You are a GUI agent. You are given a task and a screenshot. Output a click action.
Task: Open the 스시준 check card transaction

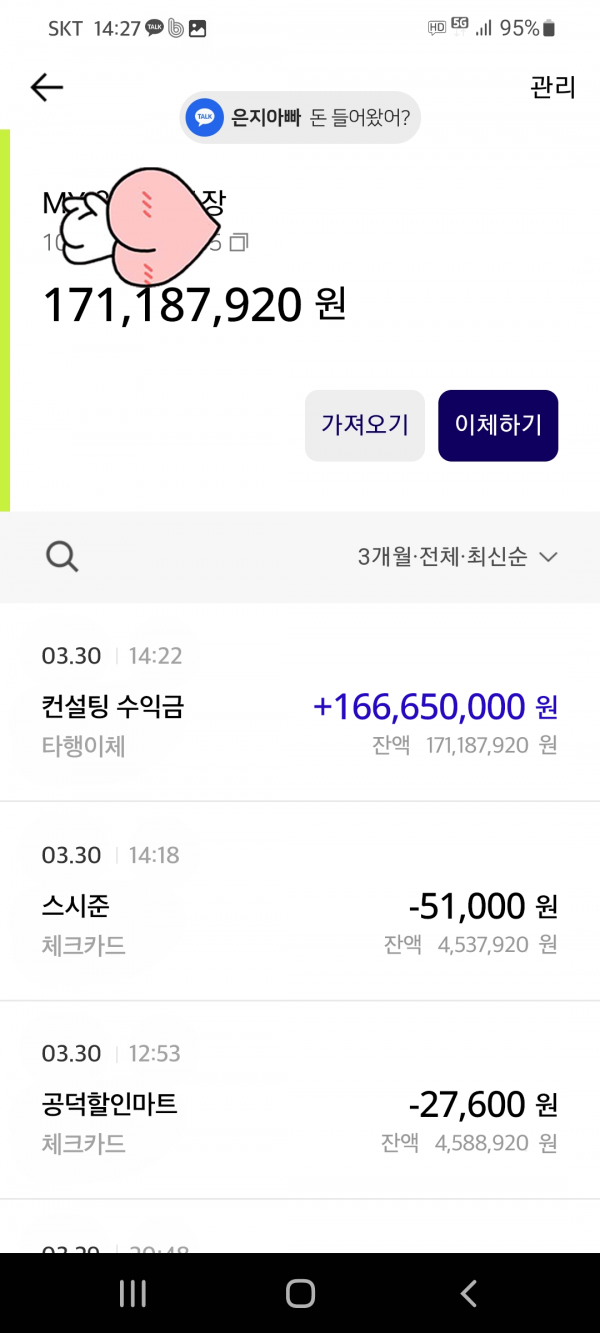click(300, 901)
